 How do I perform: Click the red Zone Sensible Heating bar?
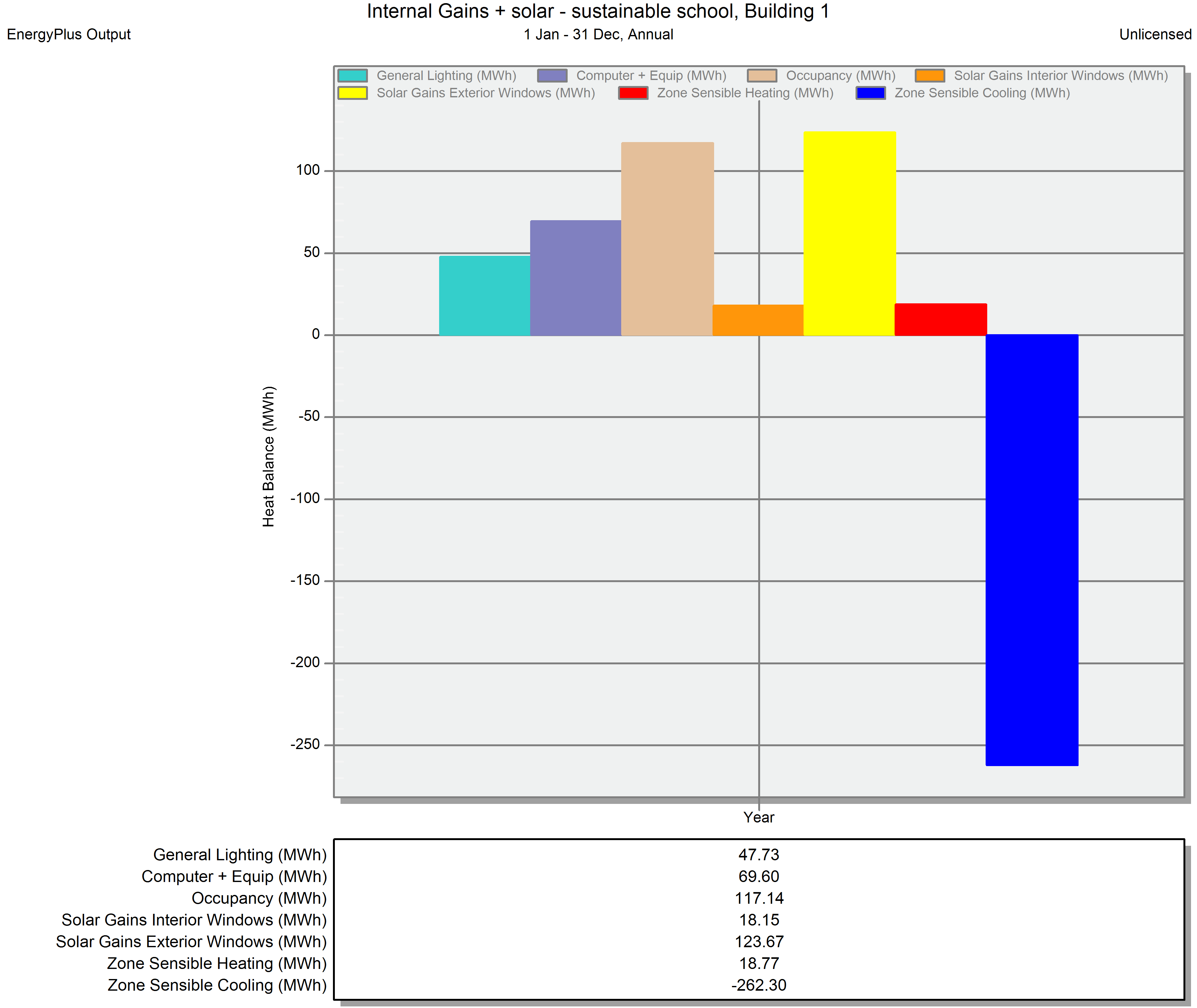(x=941, y=319)
